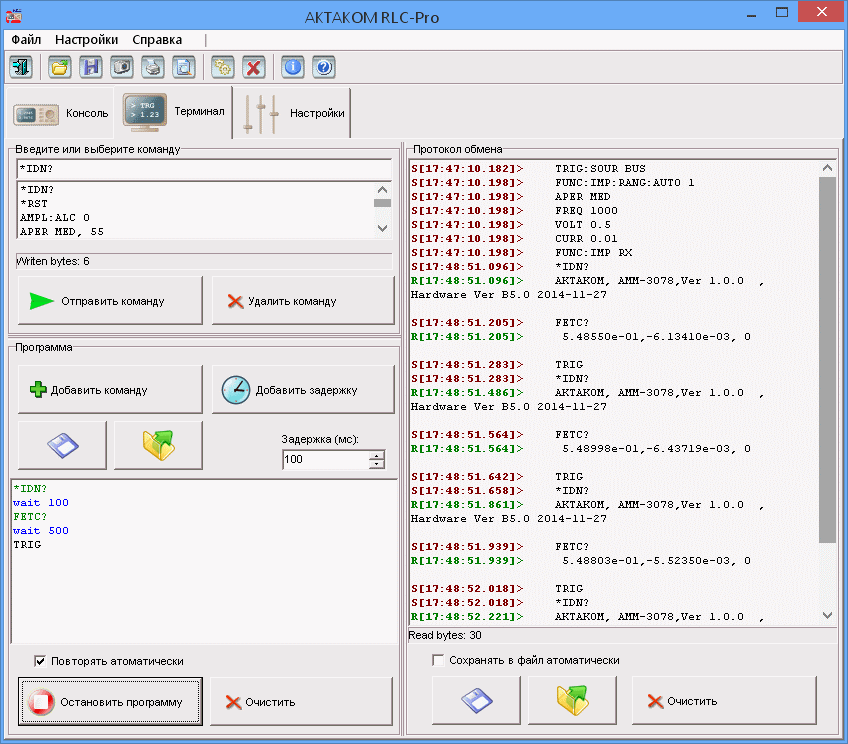The width and height of the screenshot is (848, 744).
Task: Select AMPL:ALC 0 in the command list
Action: [x=55, y=218]
